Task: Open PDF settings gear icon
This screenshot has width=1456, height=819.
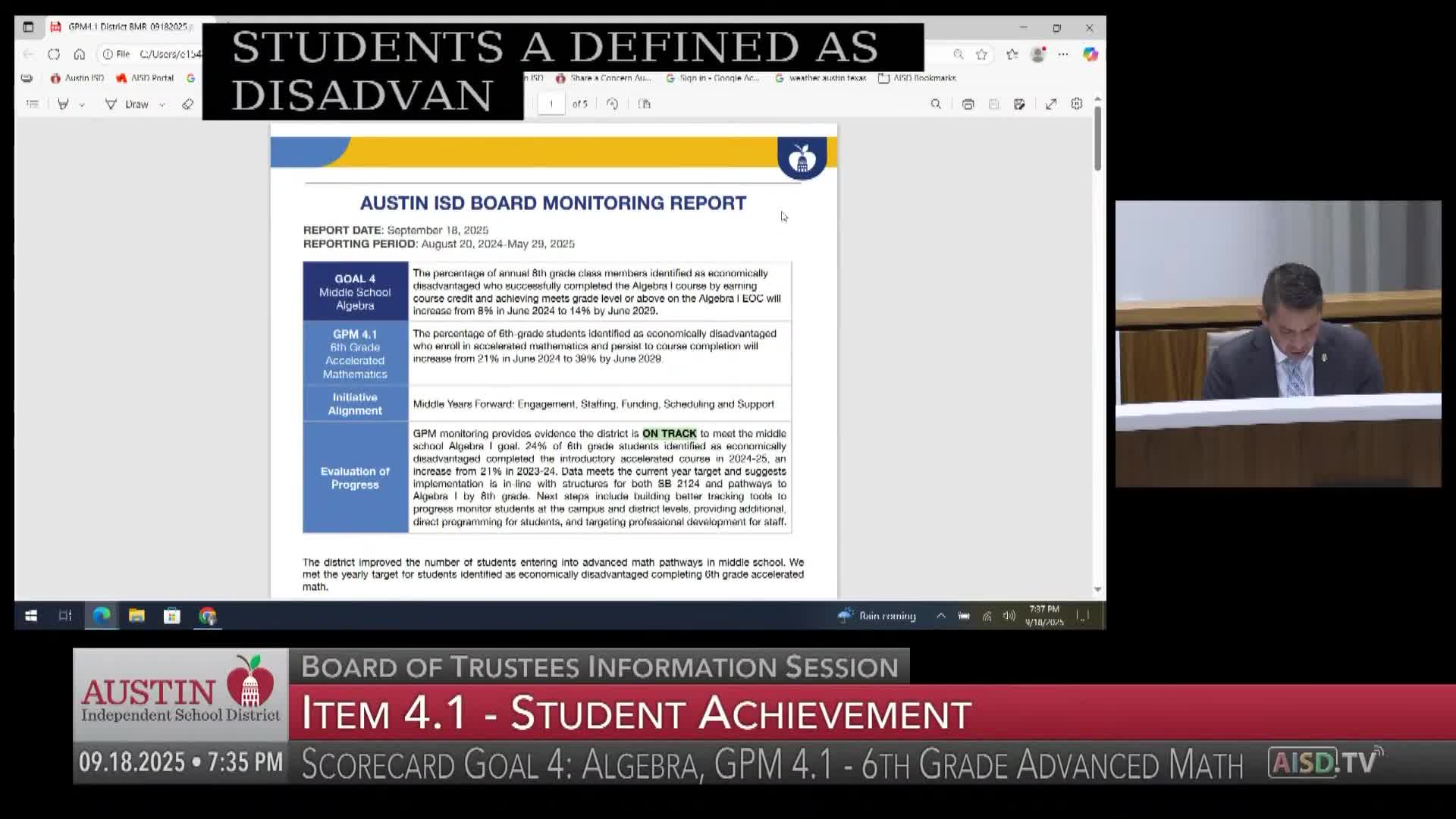Action: 1077,104
